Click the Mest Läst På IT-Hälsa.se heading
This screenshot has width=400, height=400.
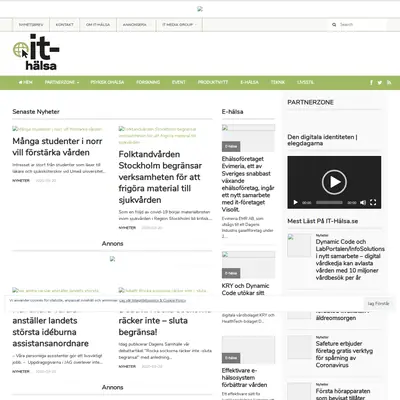pos(323,221)
